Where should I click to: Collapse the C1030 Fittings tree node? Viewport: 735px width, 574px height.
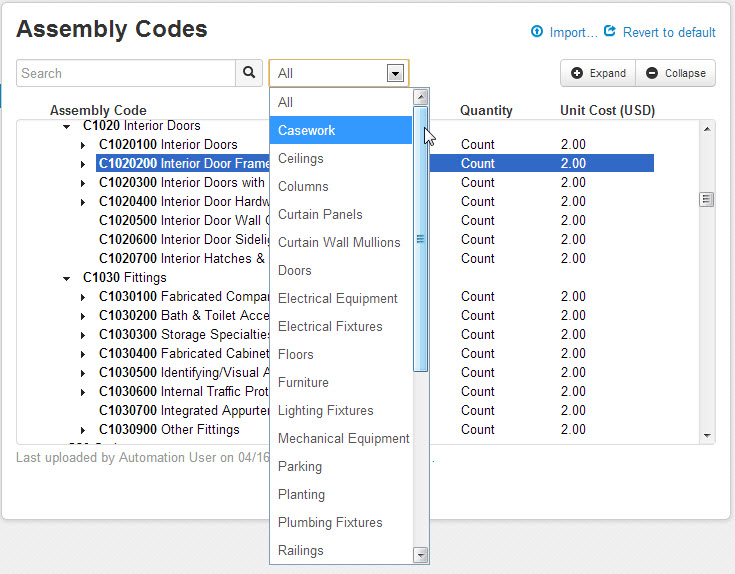coord(67,278)
